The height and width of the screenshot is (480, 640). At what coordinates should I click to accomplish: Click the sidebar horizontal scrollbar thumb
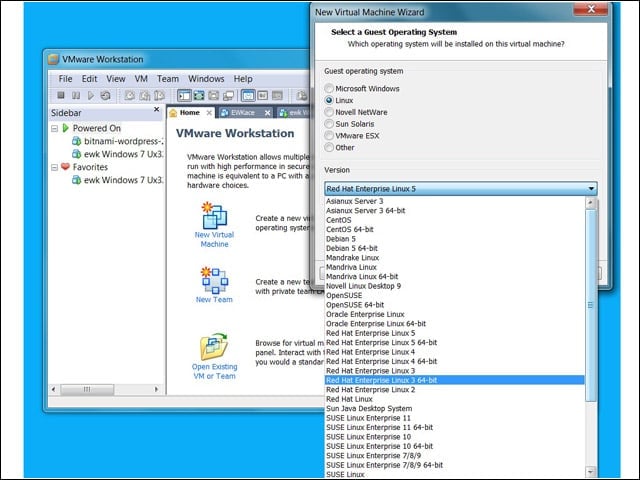click(87, 389)
